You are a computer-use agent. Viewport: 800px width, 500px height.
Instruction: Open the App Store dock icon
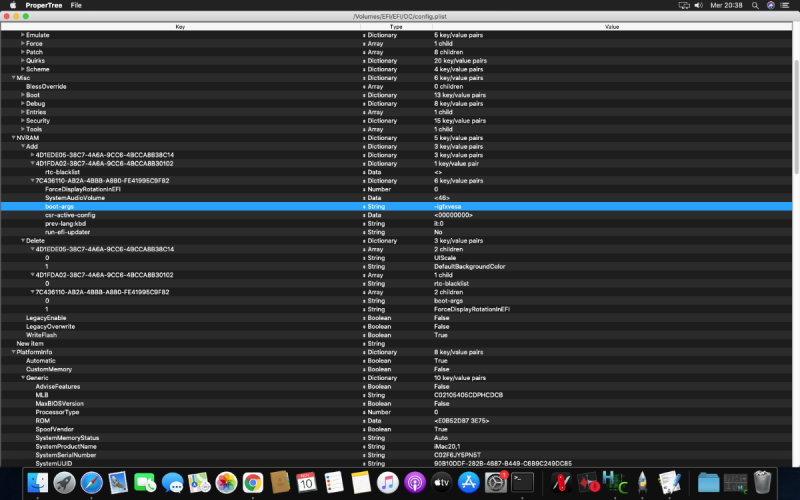468,484
